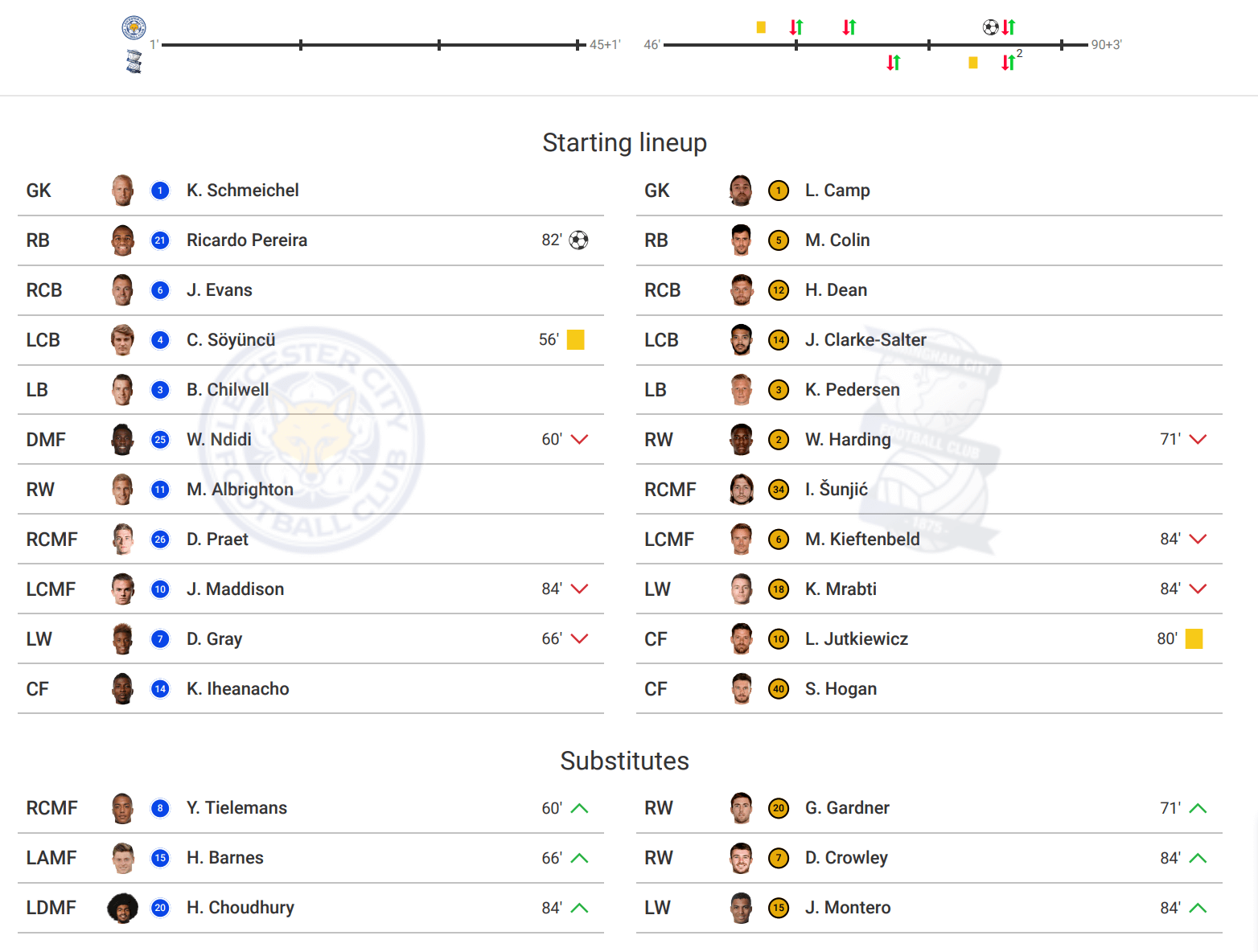Open J. Clarke-Salter player name
1258x952 pixels.
(865, 339)
